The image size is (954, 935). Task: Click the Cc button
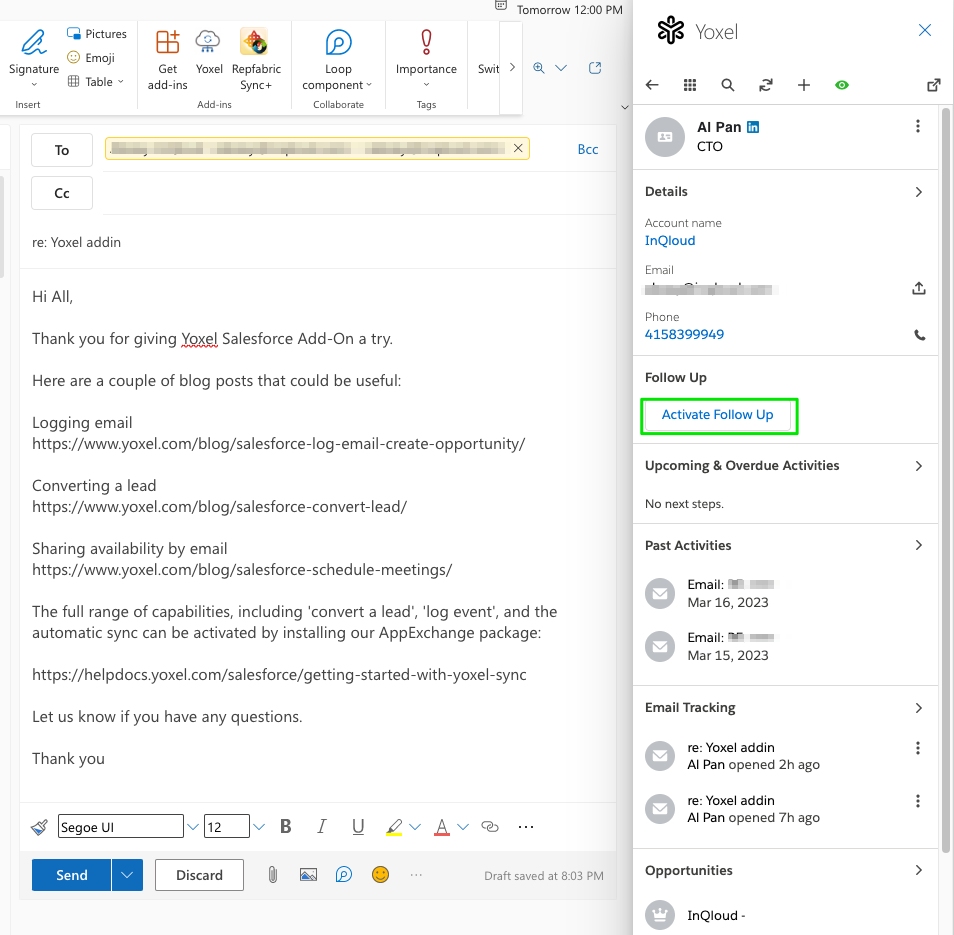coord(62,193)
